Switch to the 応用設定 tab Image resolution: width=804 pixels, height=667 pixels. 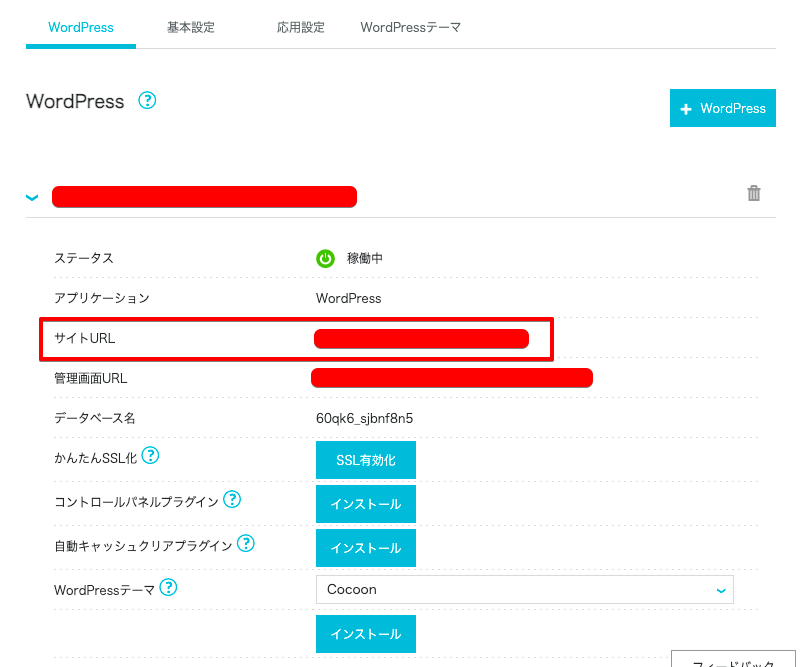pyautogui.click(x=300, y=27)
